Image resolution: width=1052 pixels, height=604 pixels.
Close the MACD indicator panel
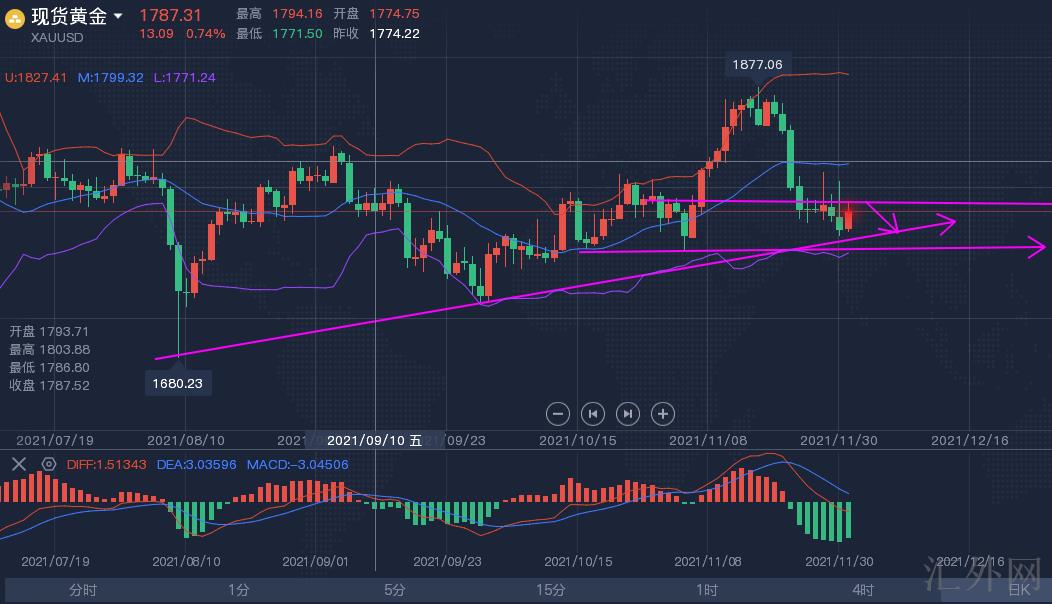(18, 464)
